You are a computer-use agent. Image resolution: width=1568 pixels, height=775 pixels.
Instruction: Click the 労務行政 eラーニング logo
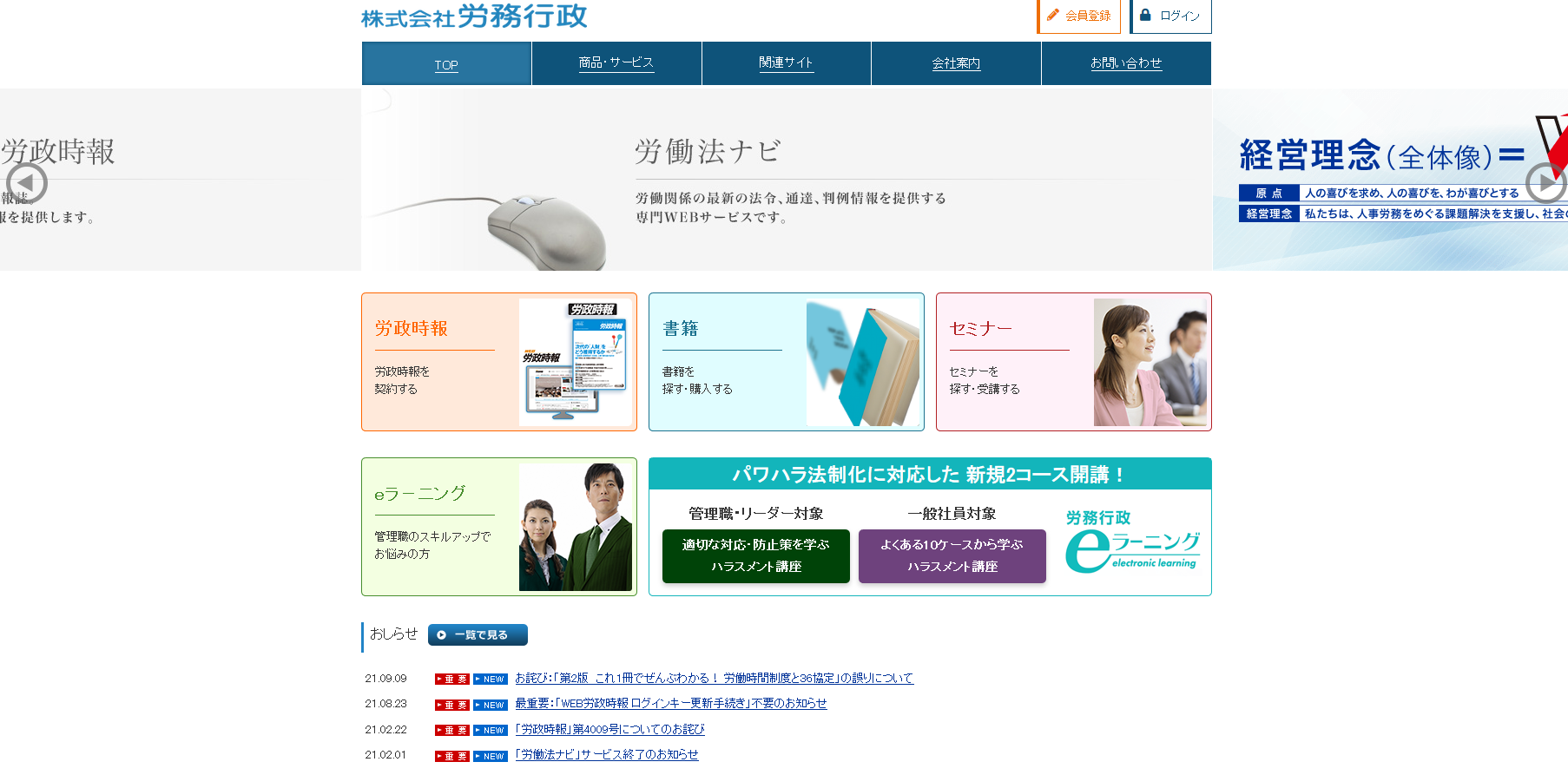pos(1132,541)
